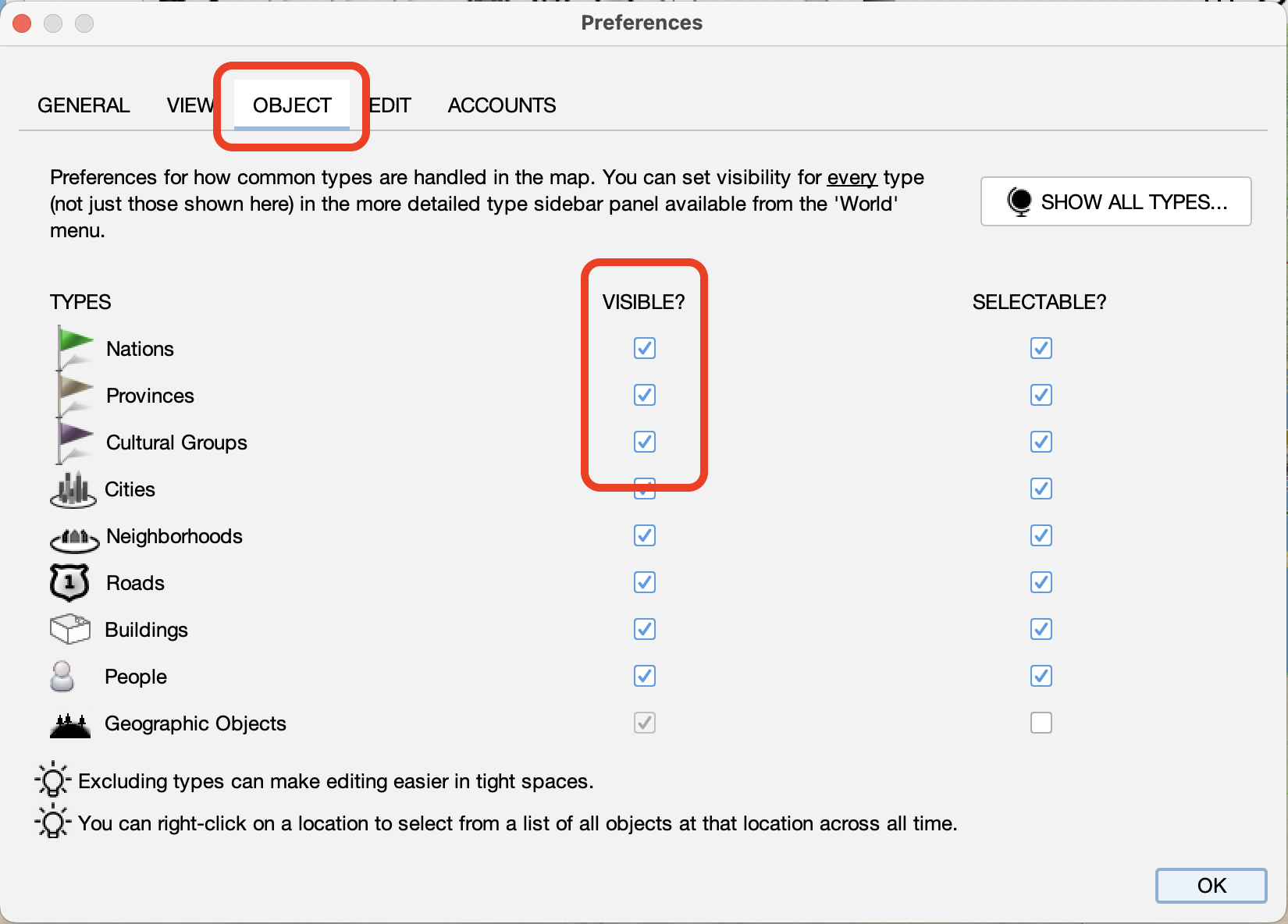Toggle the Roads visible checkbox

coord(644,582)
